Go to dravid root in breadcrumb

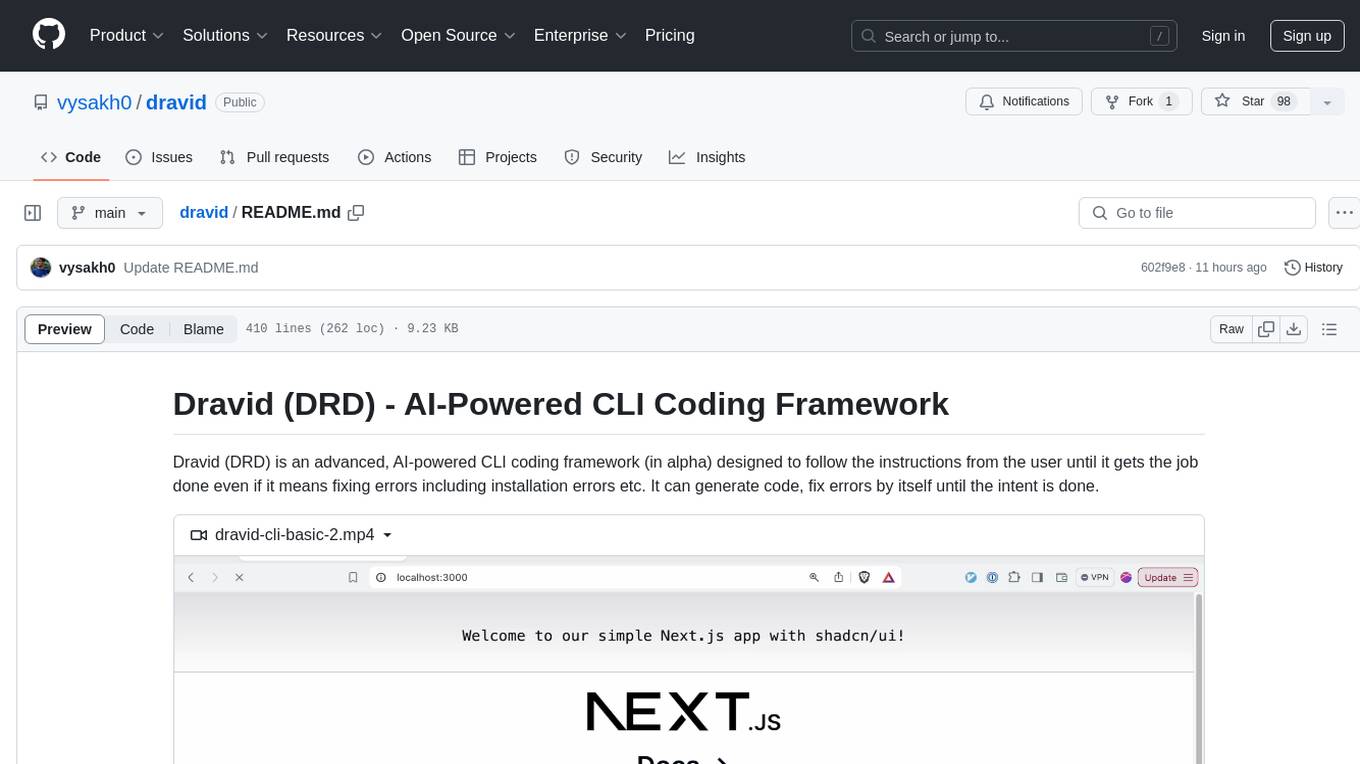pyautogui.click(x=204, y=213)
